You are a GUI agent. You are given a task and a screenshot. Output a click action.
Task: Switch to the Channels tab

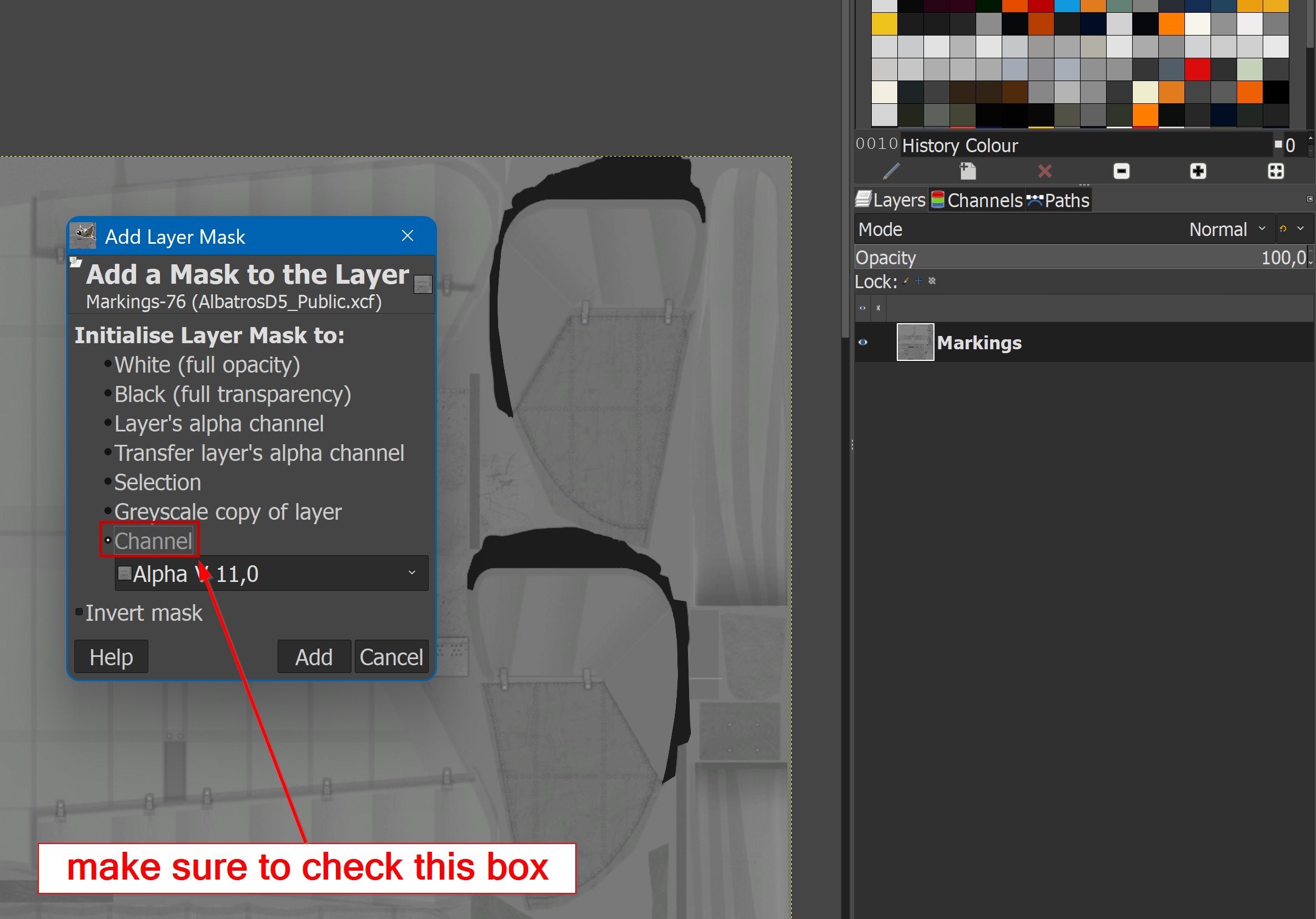point(977,200)
